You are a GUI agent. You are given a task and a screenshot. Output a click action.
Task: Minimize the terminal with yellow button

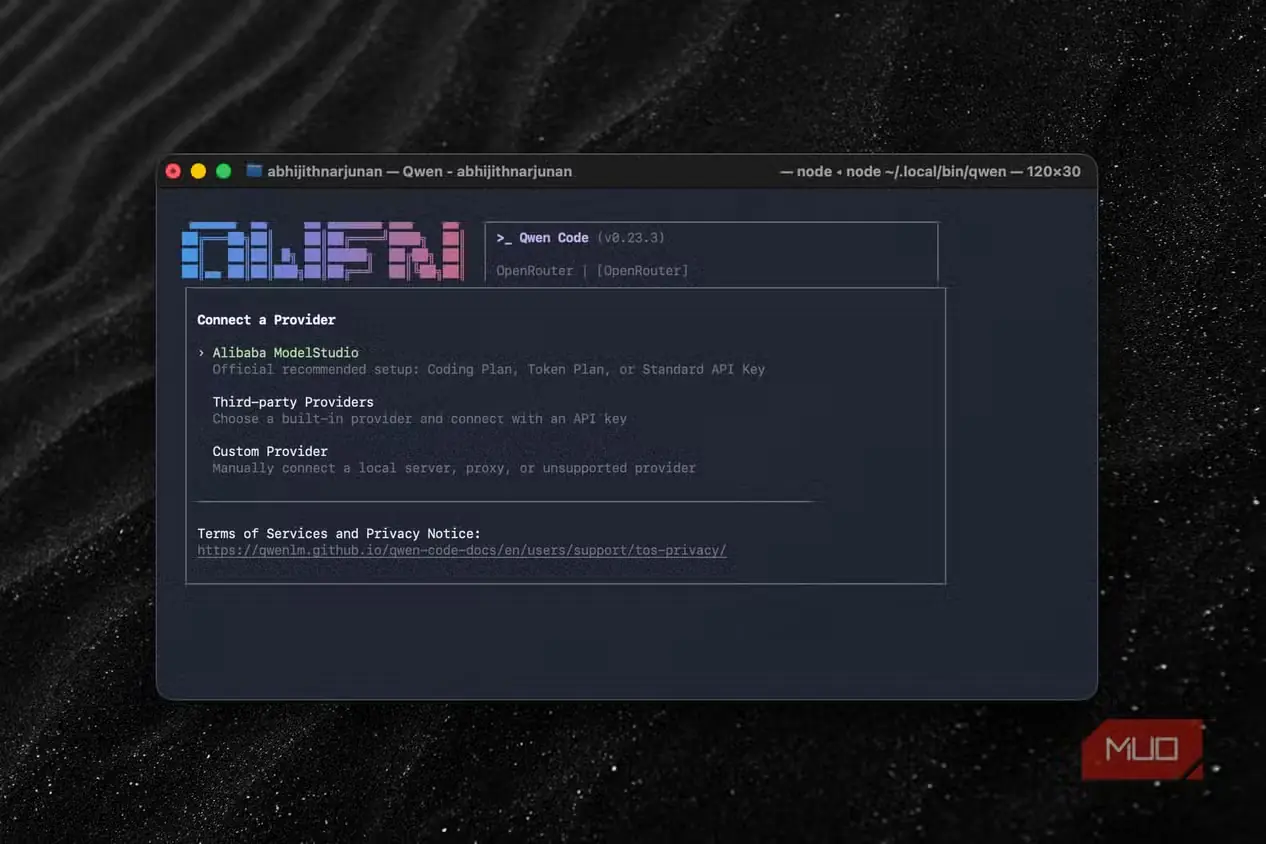(198, 171)
